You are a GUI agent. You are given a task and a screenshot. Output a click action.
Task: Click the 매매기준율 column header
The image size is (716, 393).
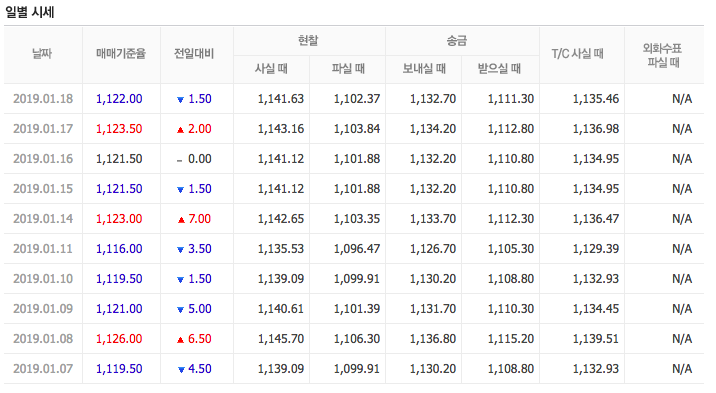tap(121, 54)
